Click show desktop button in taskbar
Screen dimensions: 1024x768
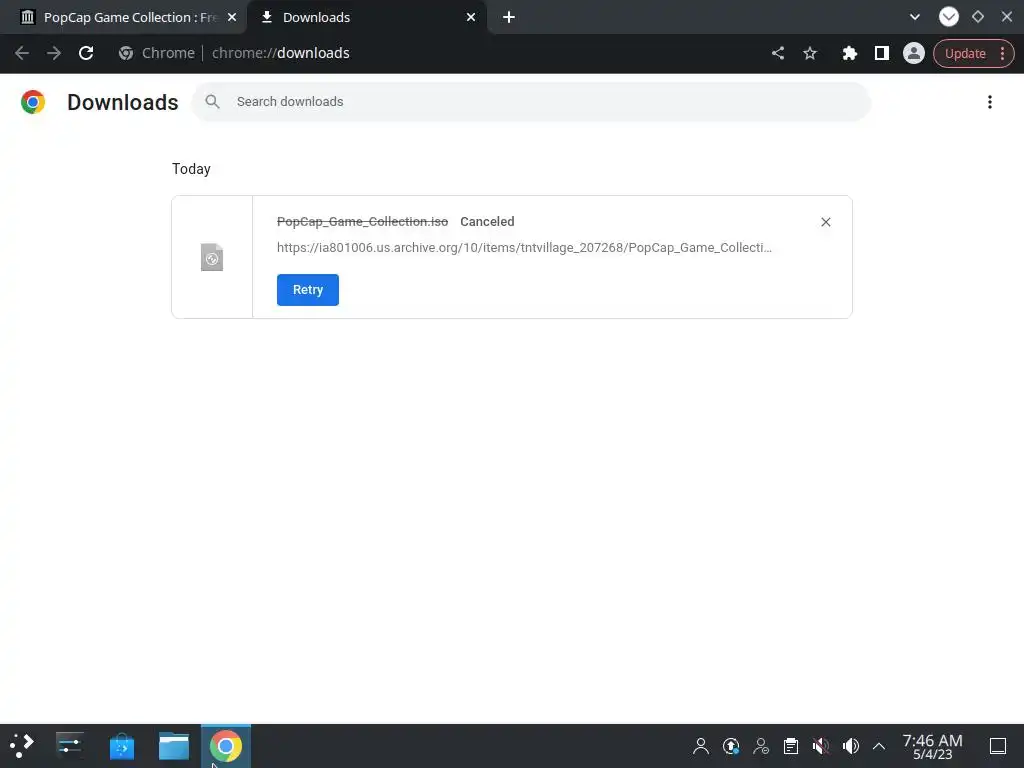pos(998,746)
